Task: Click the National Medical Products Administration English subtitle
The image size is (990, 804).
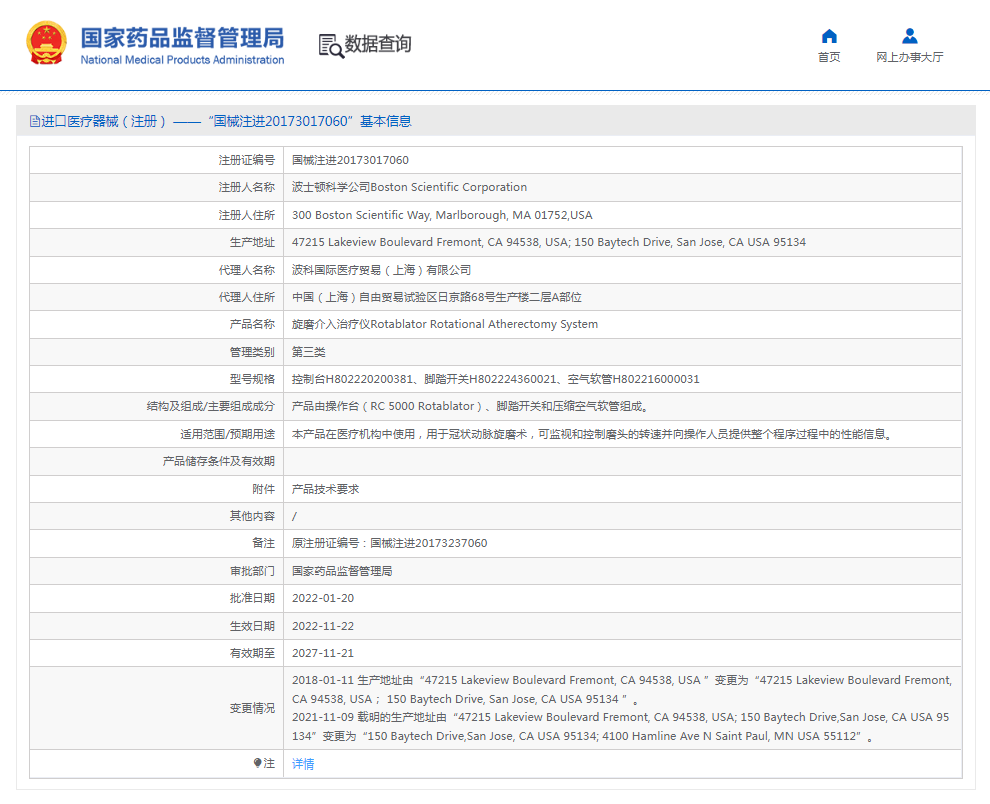Action: (x=182, y=60)
